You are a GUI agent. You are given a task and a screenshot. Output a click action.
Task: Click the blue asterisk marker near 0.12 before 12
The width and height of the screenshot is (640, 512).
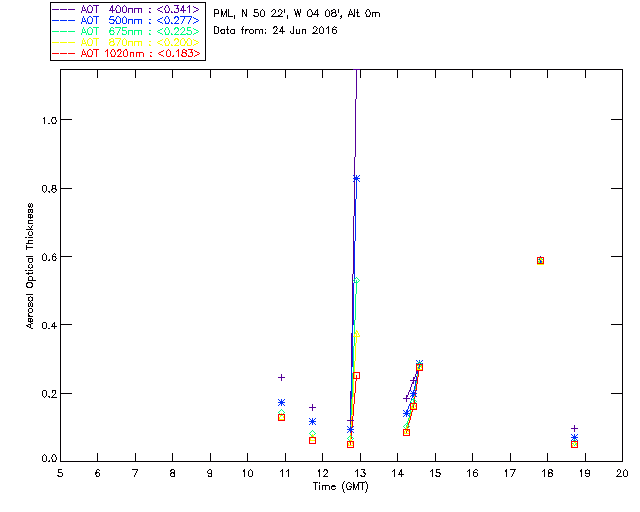tap(312, 421)
